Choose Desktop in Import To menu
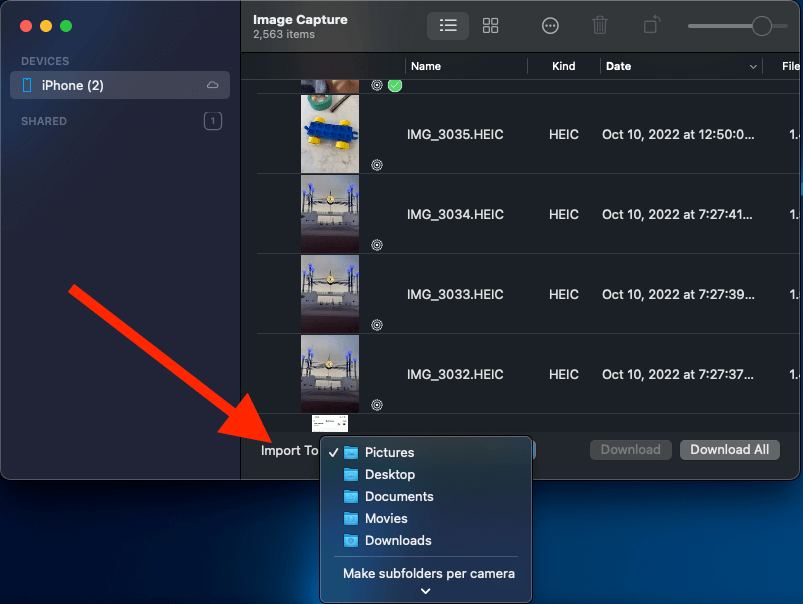 coord(426,474)
